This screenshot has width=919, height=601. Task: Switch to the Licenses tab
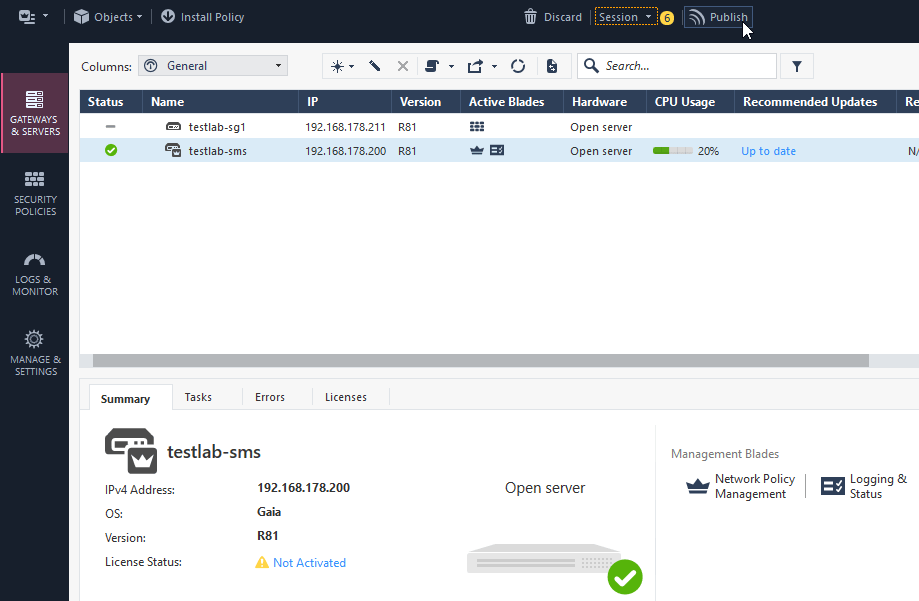[346, 397]
